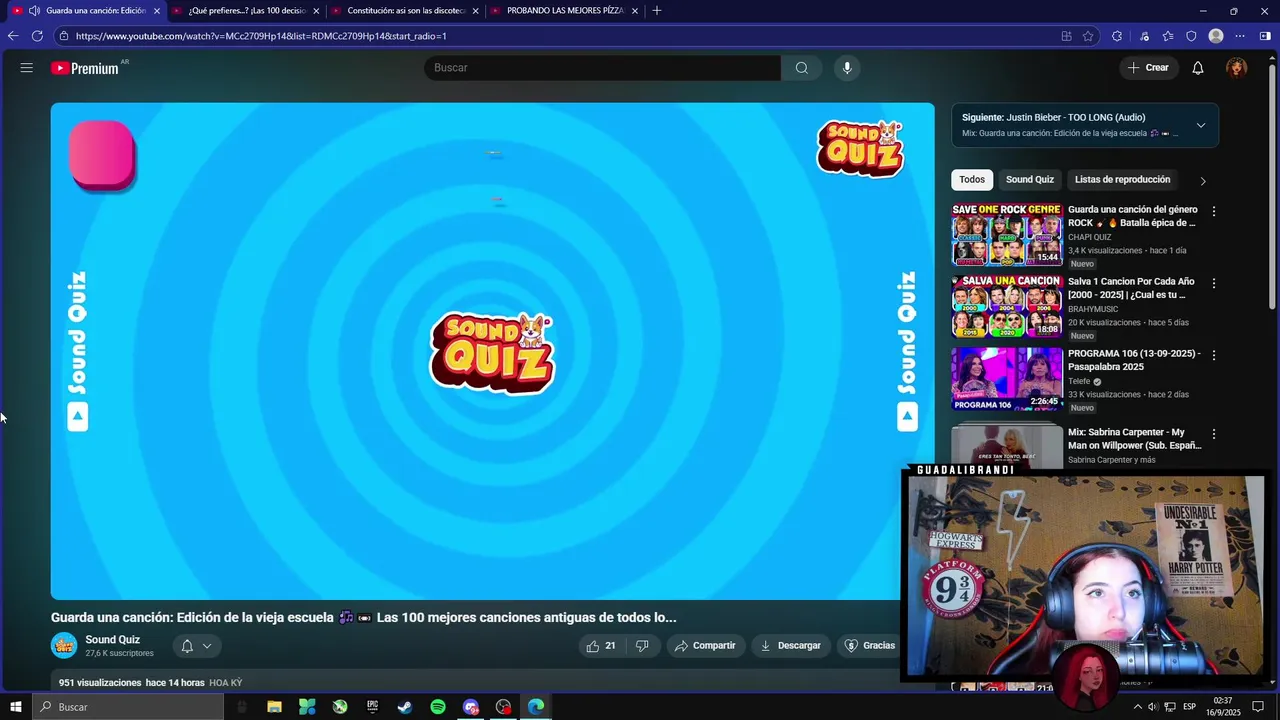1280x720 pixels.
Task: Show hidden system tray icons chevron
Action: 1137,707
